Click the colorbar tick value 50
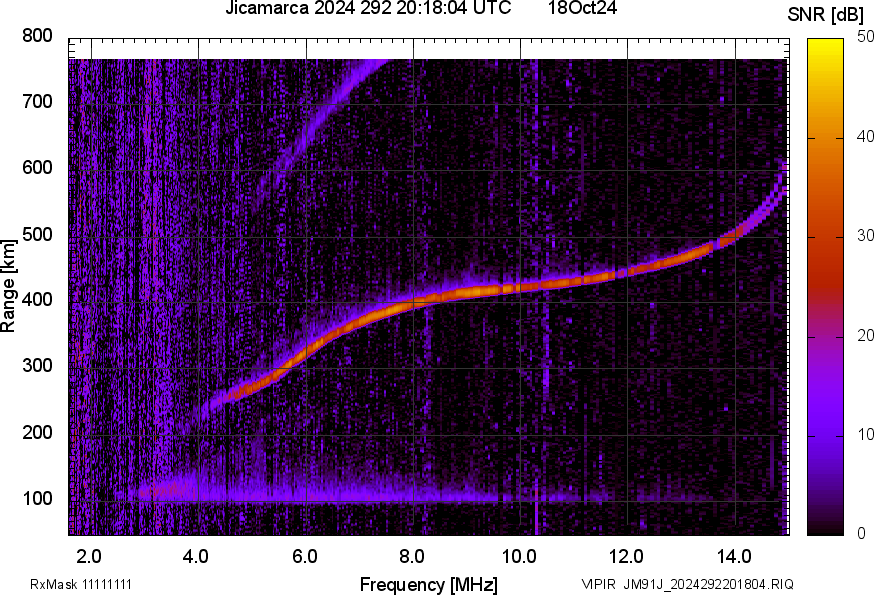874x595 pixels. coord(865,37)
